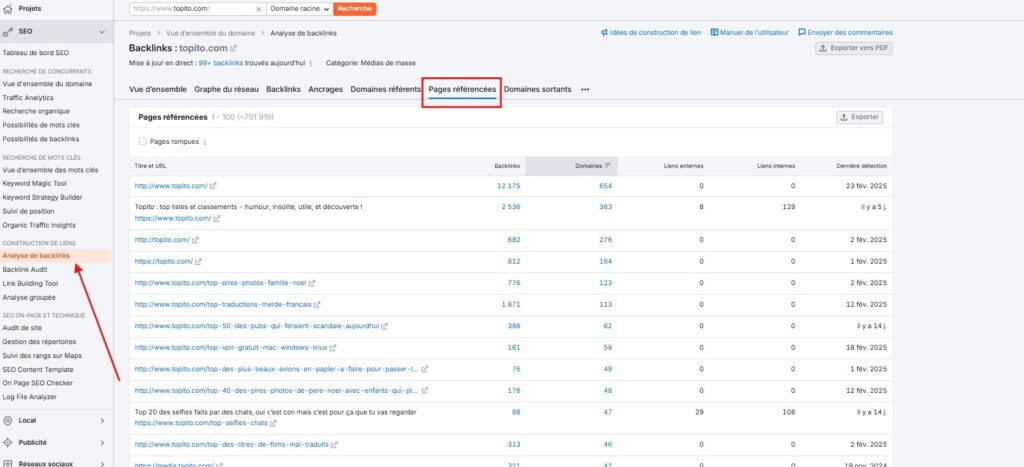Click backlinks count 1 871
The height and width of the screenshot is (467, 1024).
[x=511, y=304]
